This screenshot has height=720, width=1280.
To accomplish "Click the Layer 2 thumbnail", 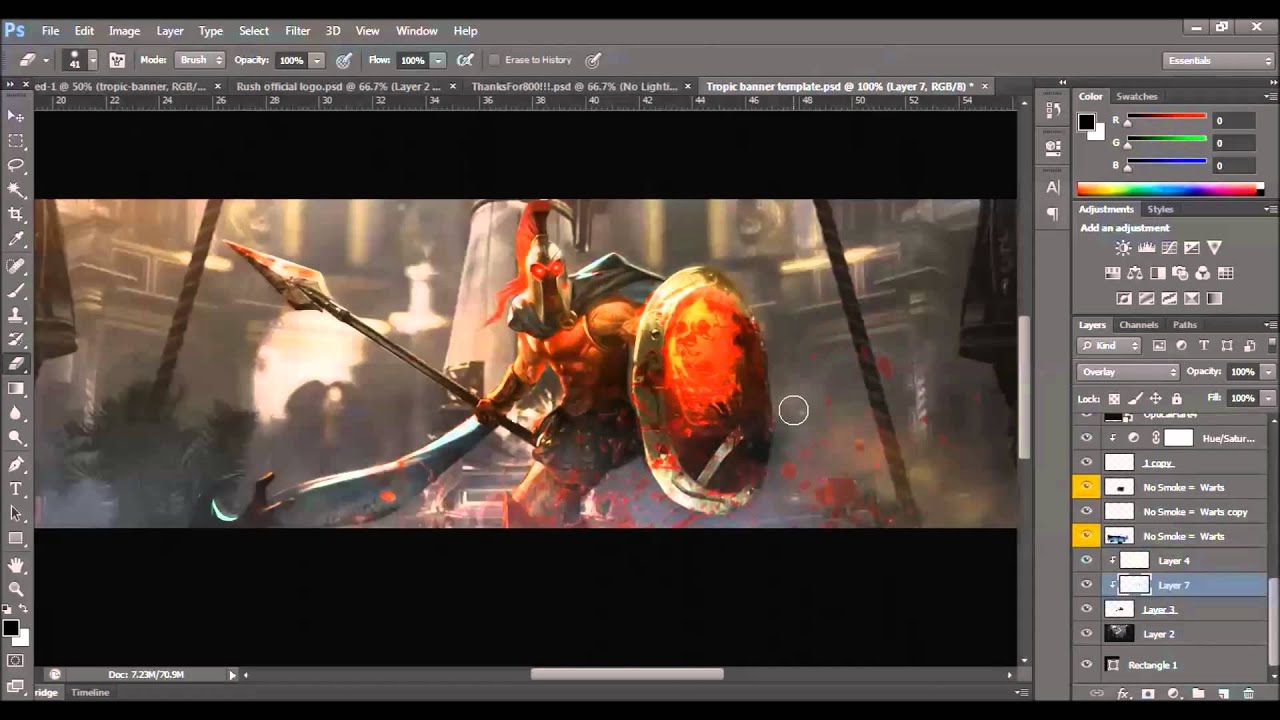I will 1119,634.
